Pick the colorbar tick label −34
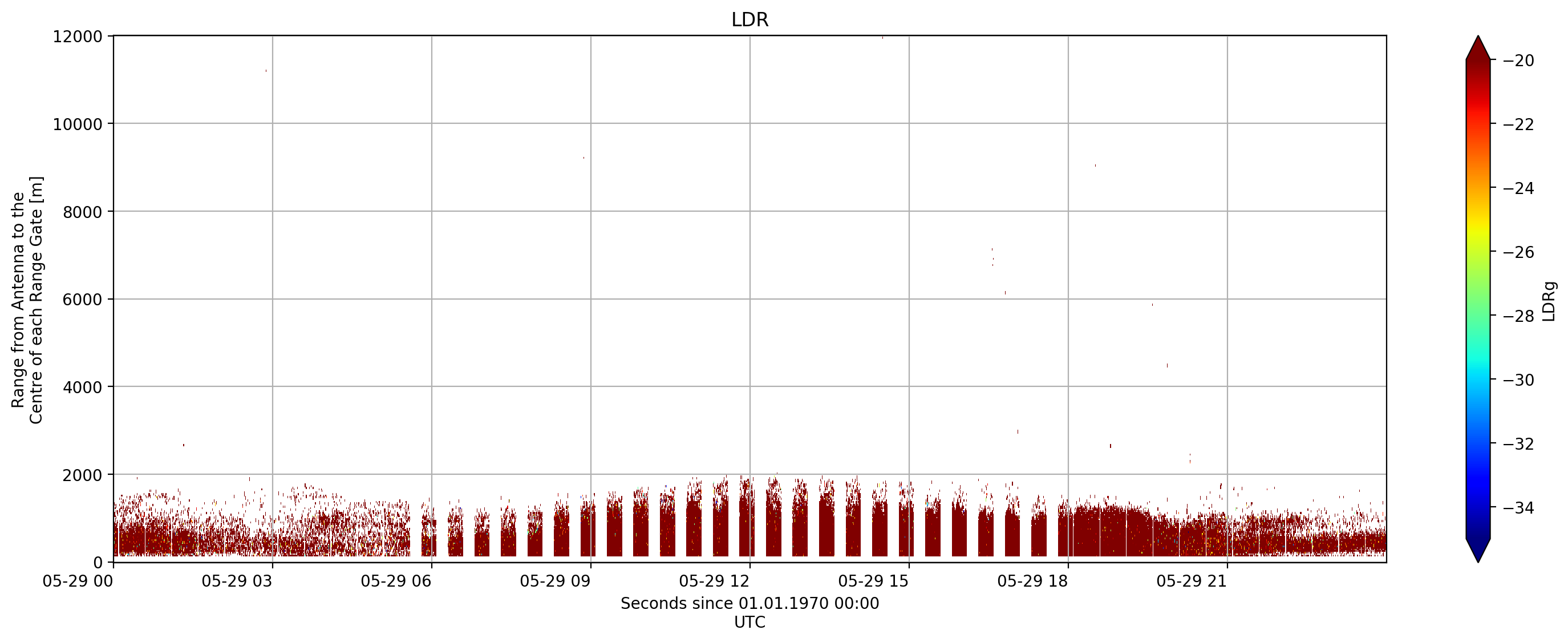This screenshot has width=1568, height=642. point(1519,508)
